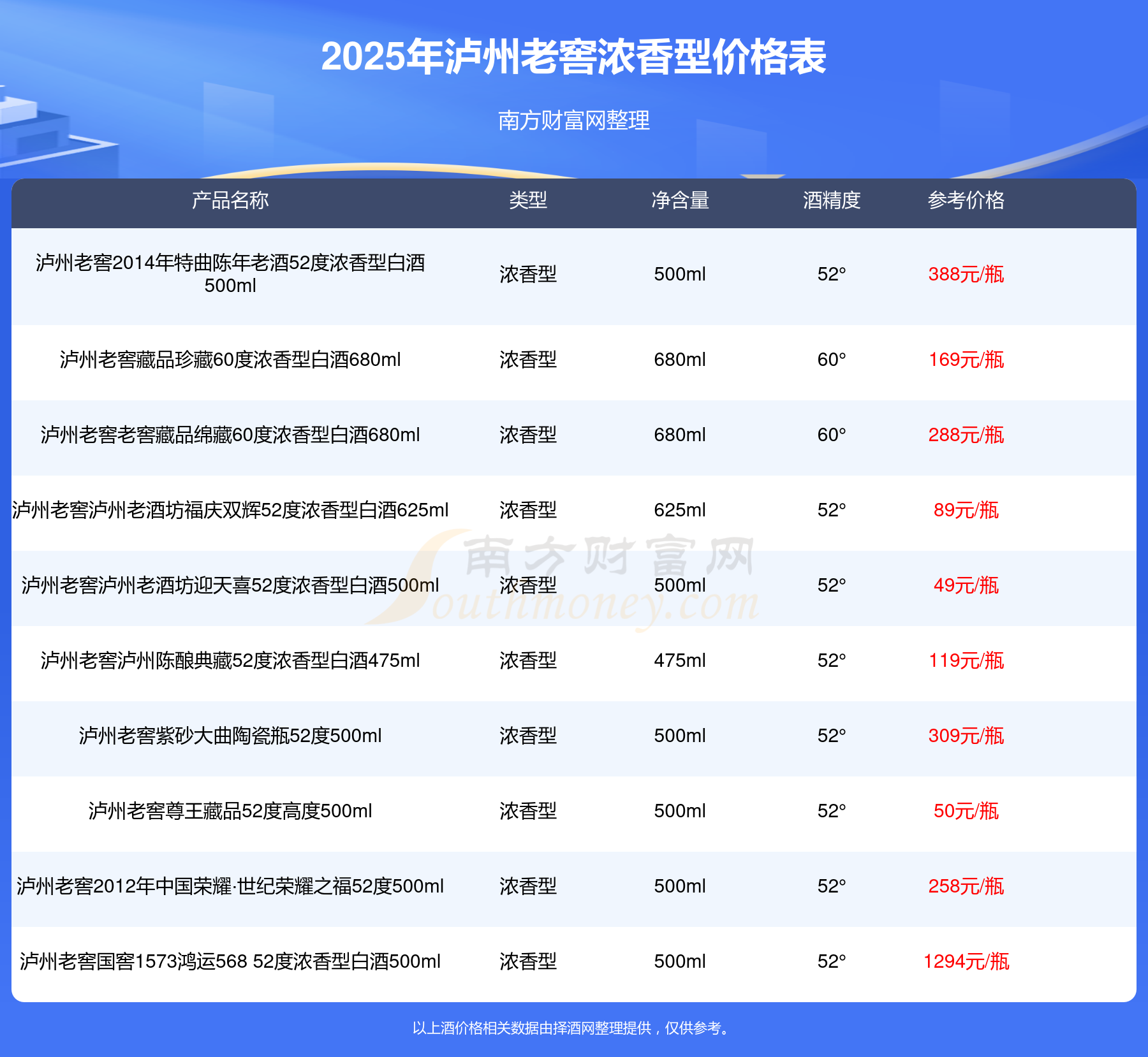Click "浓香型" in the 50元 row
The height and width of the screenshot is (1057, 1148).
pos(528,811)
